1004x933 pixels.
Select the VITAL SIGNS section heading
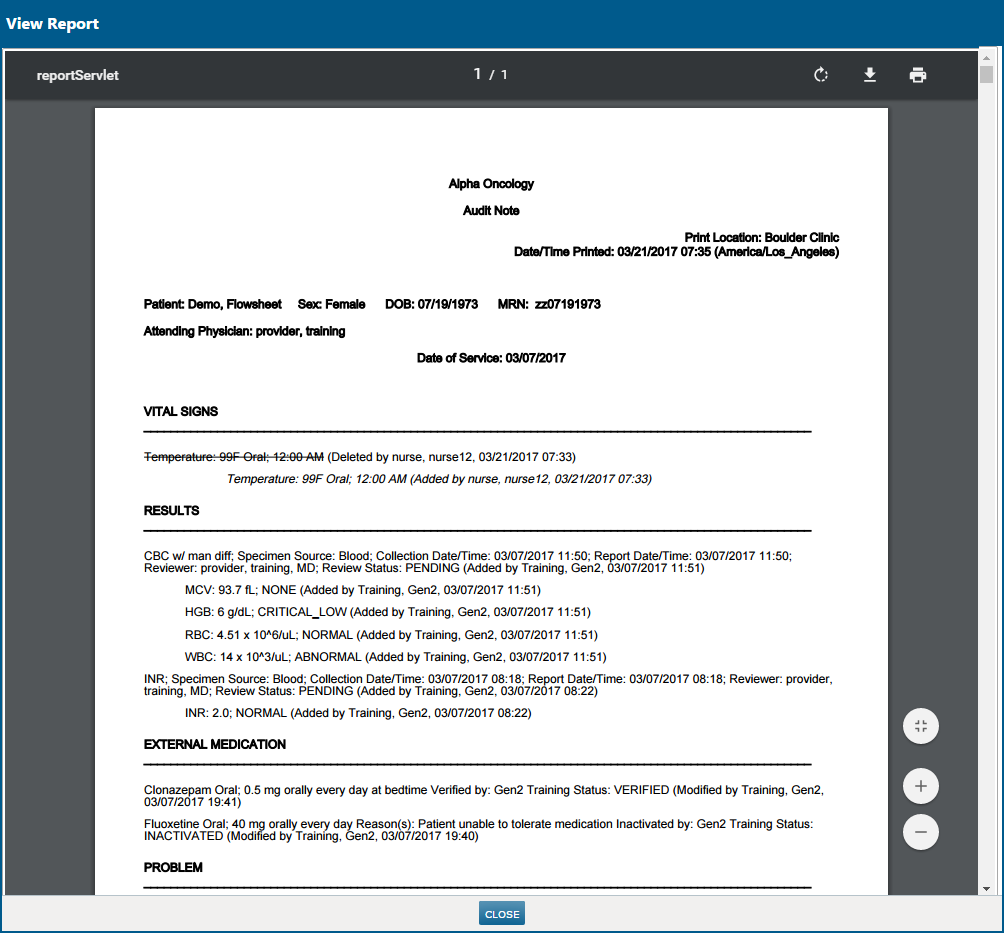pos(178,411)
